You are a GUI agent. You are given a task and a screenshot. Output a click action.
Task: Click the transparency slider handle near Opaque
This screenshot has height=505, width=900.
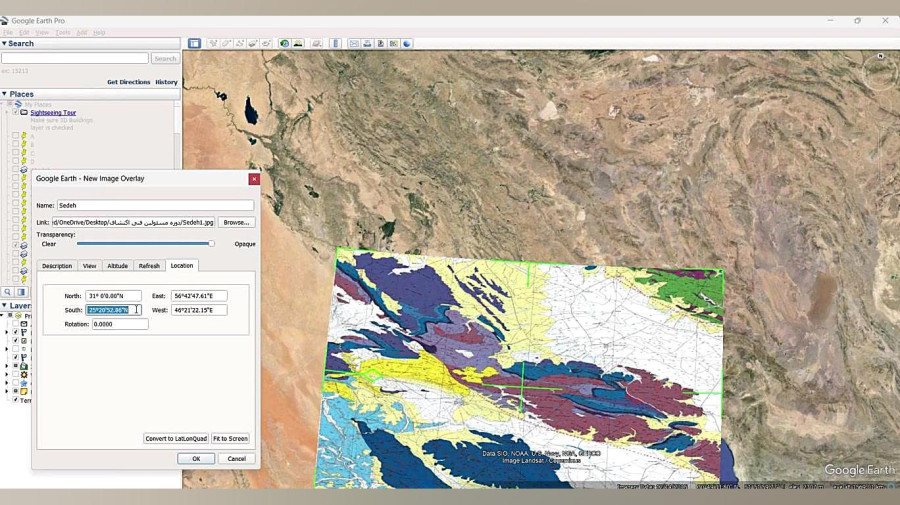click(211, 244)
